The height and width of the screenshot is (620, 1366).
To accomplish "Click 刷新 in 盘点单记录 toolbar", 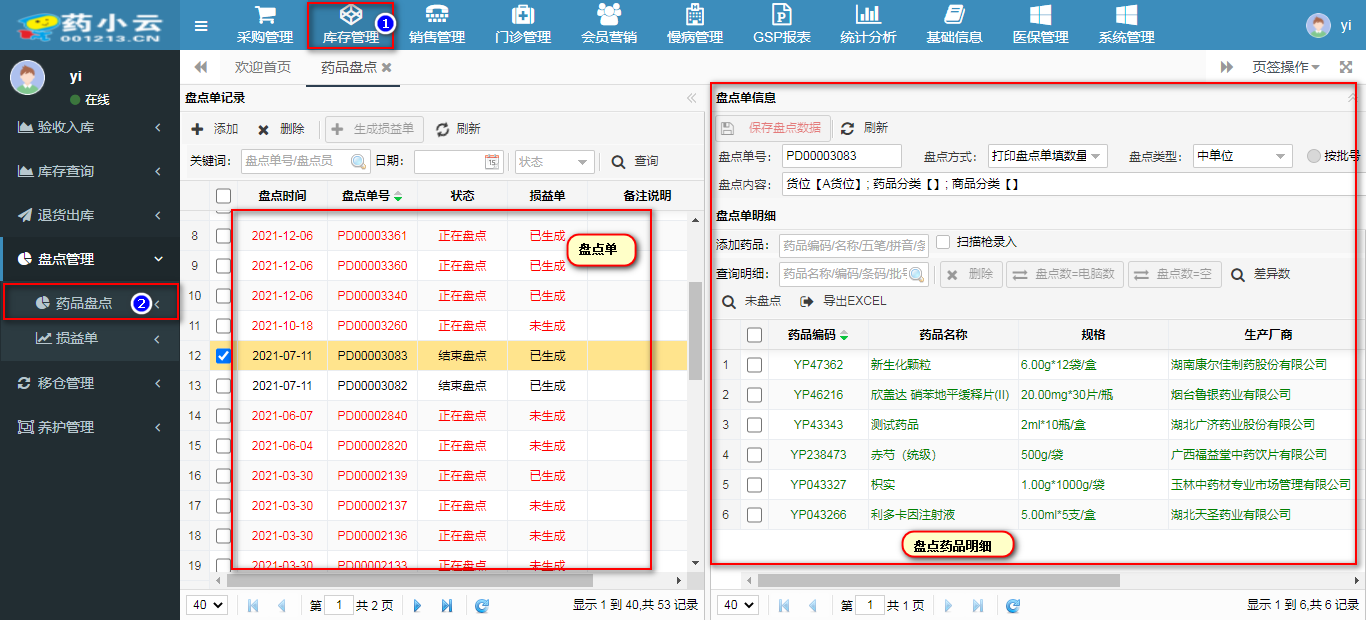I will [x=457, y=129].
